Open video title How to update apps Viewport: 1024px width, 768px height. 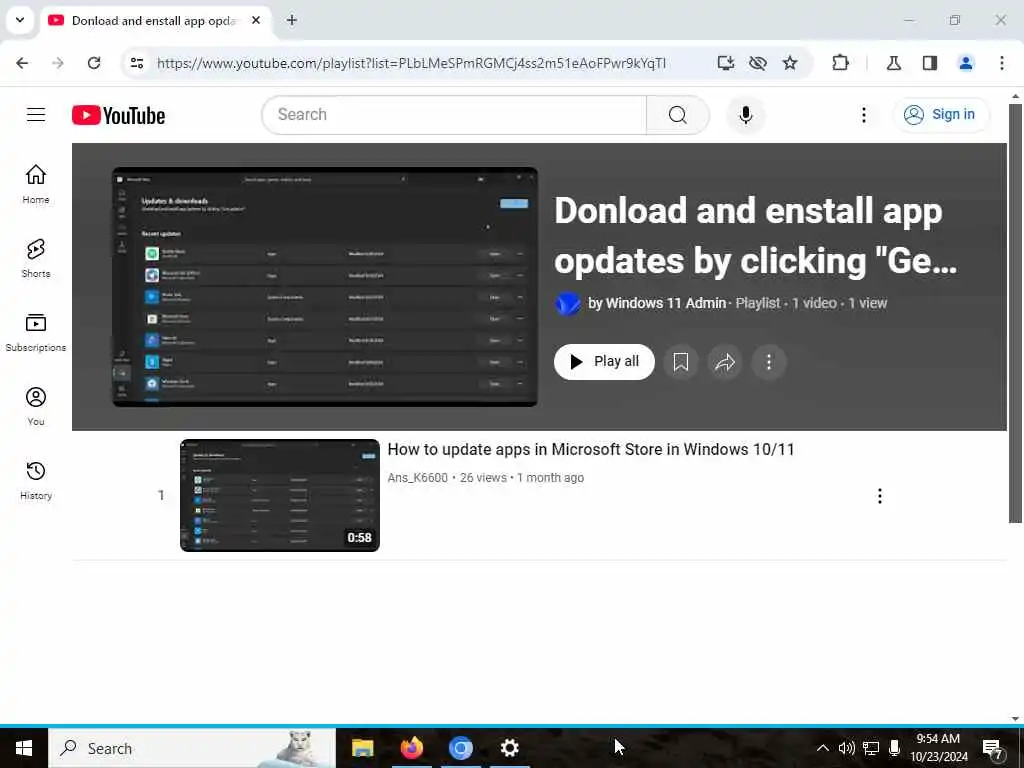coord(590,450)
